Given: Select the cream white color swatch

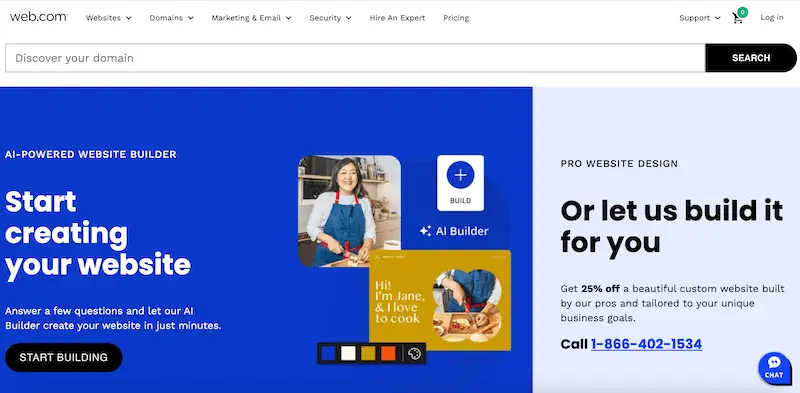Looking at the screenshot, I should [x=348, y=353].
